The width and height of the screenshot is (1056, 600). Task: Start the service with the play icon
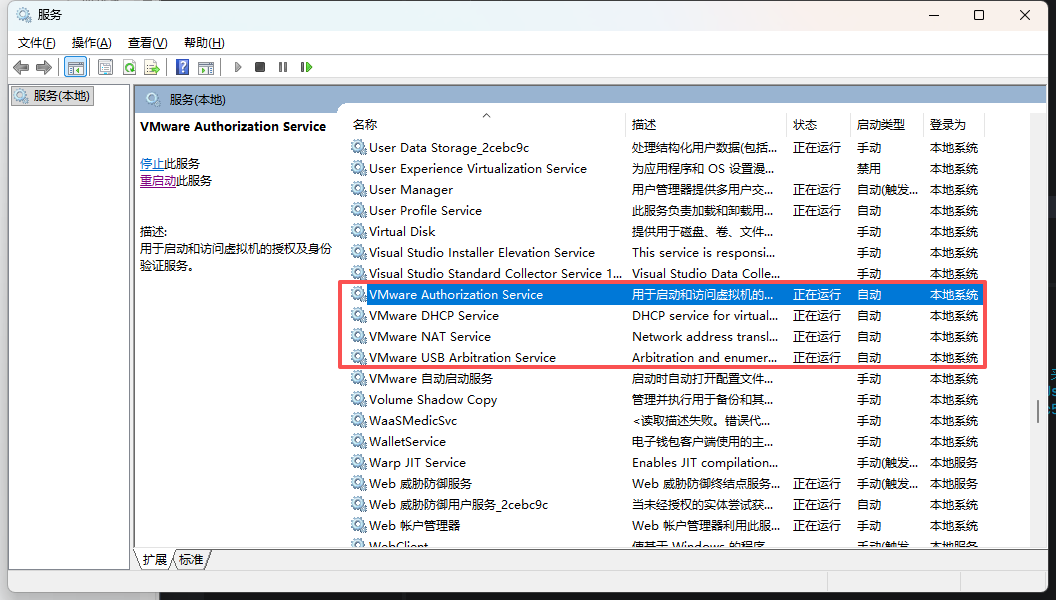click(238, 67)
